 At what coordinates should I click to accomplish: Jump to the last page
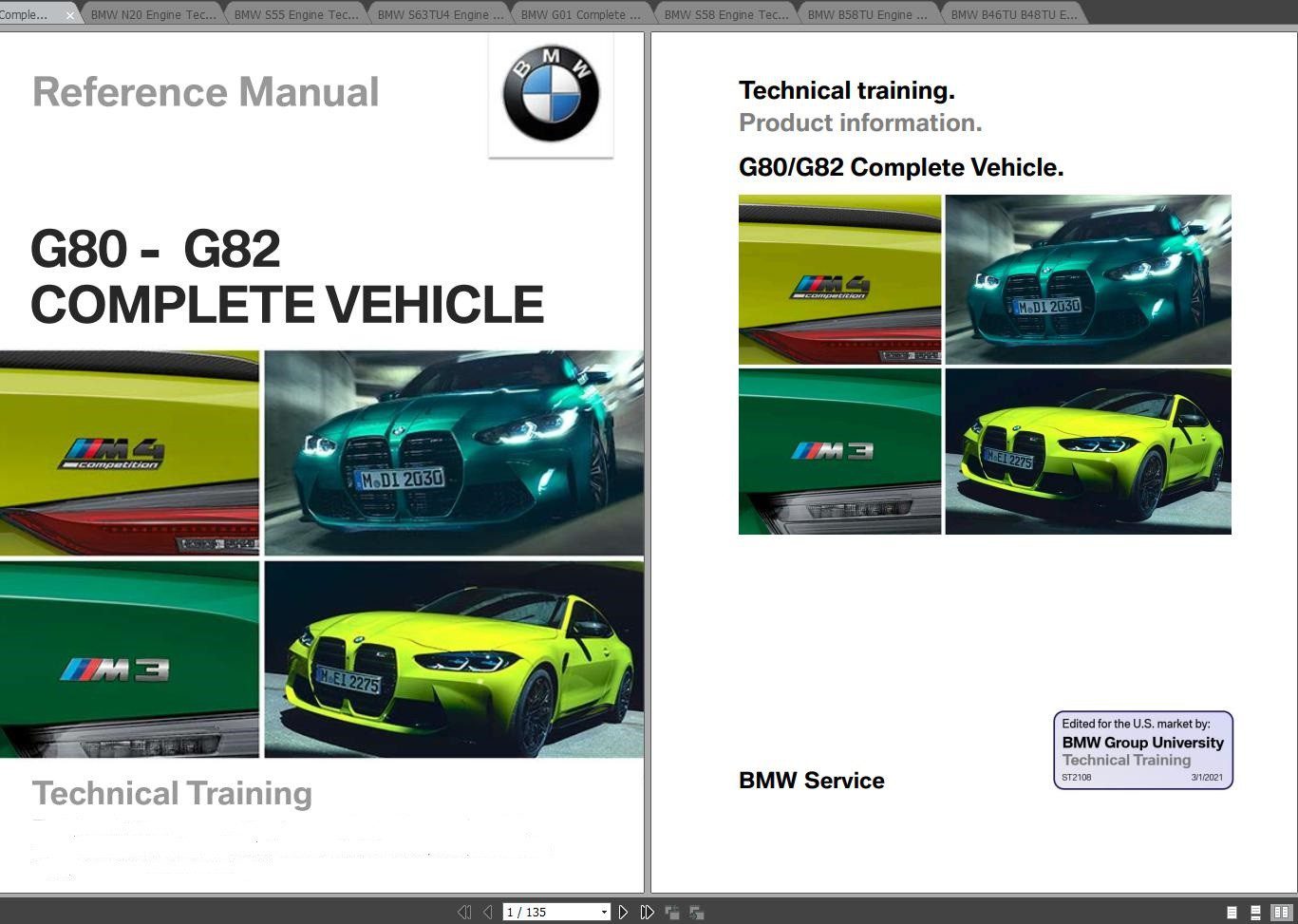647,912
